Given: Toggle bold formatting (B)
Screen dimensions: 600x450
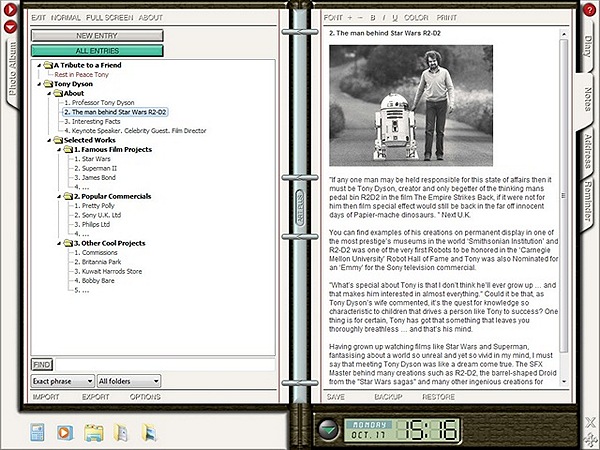Looking at the screenshot, I should point(373,18).
